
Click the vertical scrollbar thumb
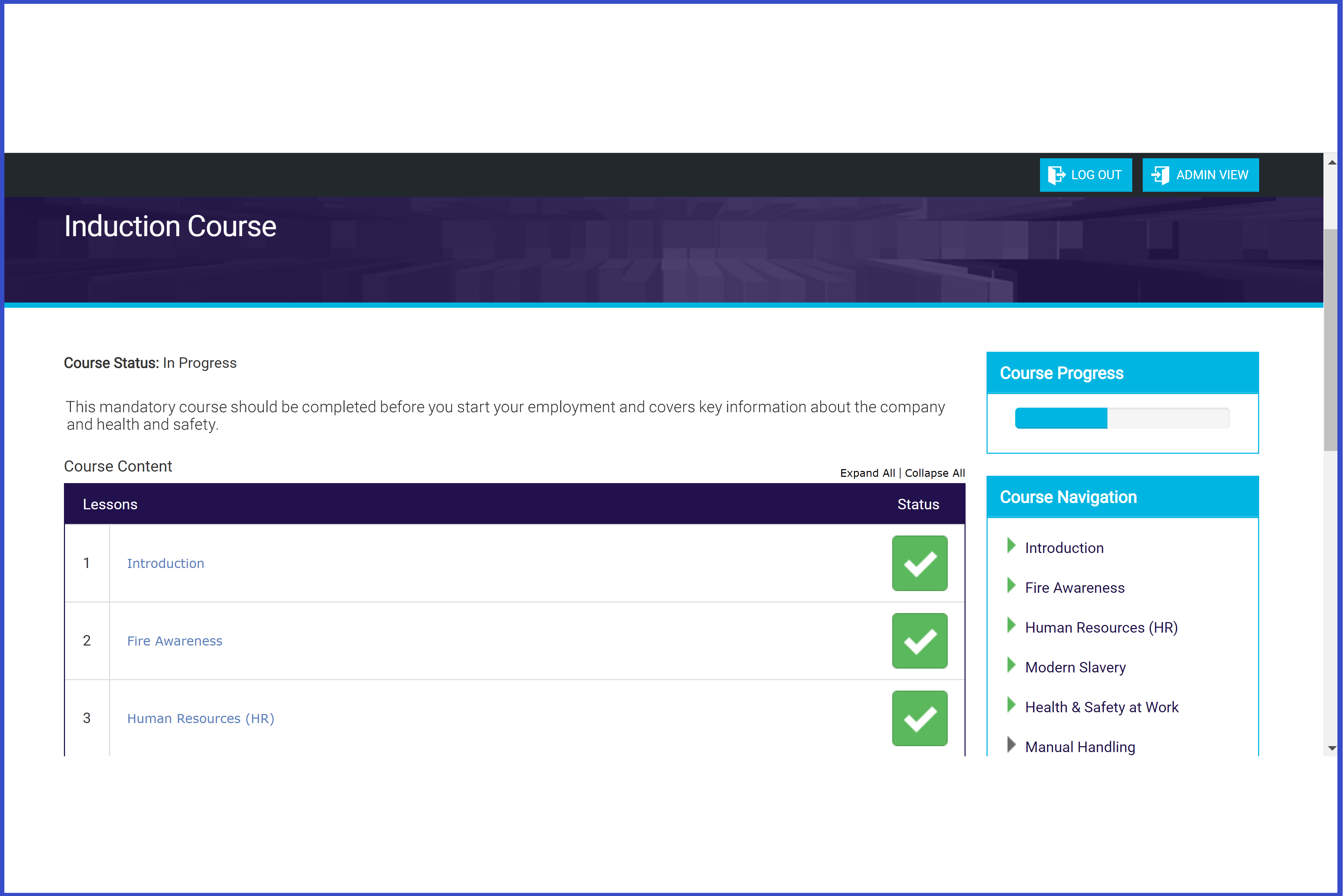click(x=1331, y=340)
